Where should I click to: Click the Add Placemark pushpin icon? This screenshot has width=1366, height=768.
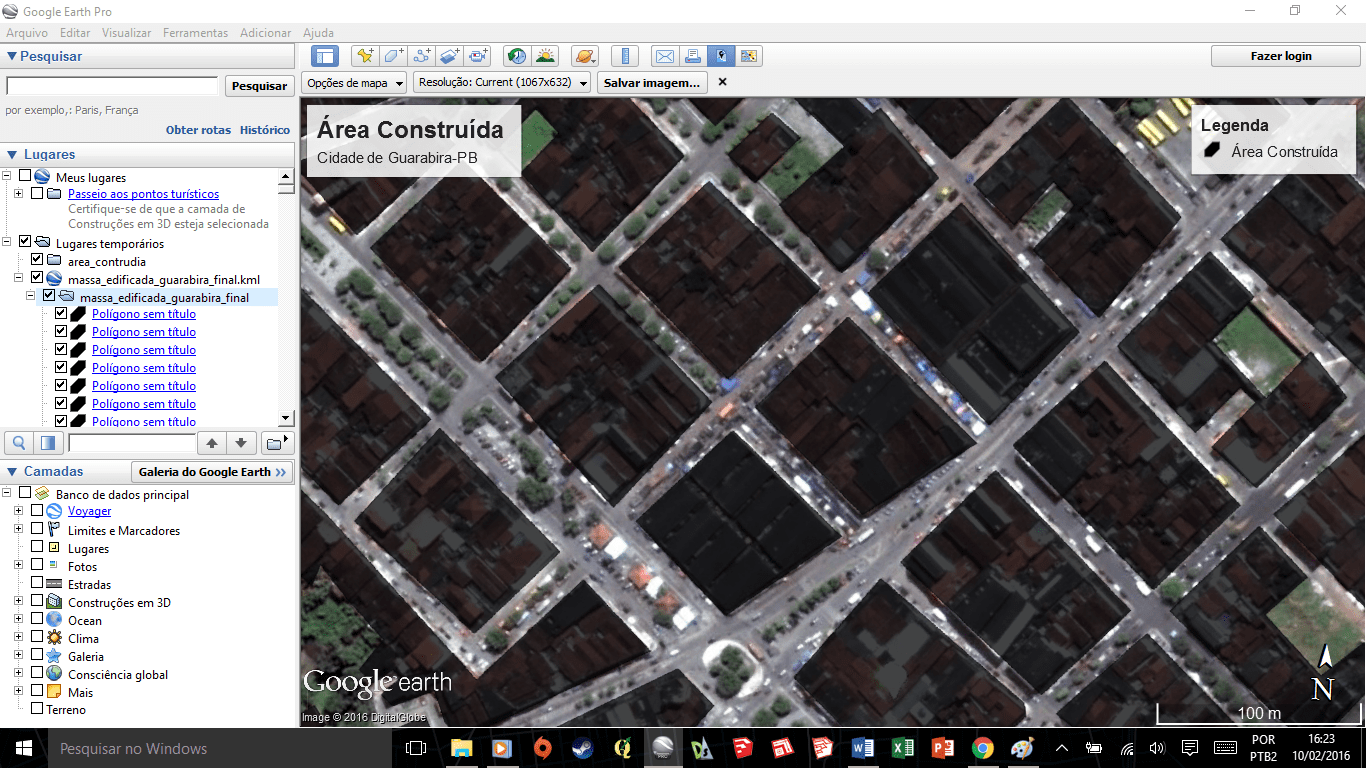point(365,56)
